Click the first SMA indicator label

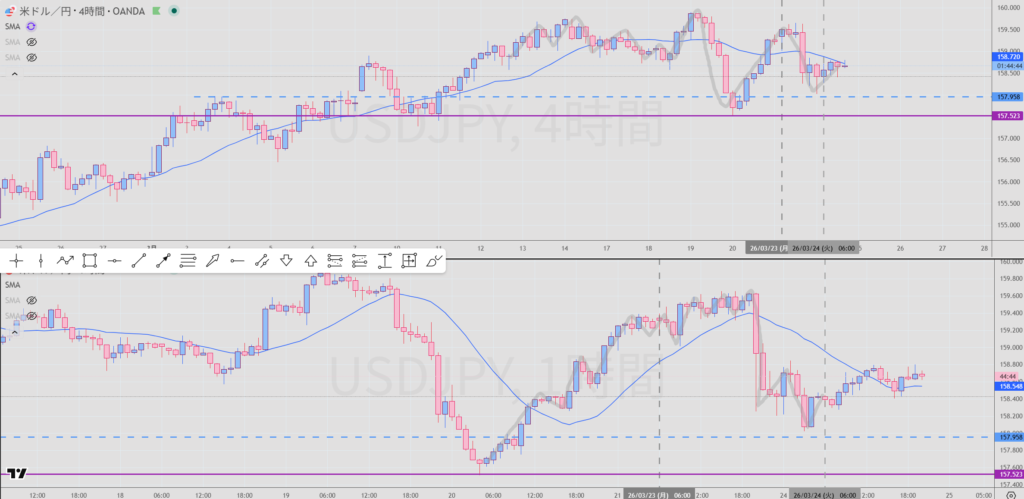pos(13,26)
